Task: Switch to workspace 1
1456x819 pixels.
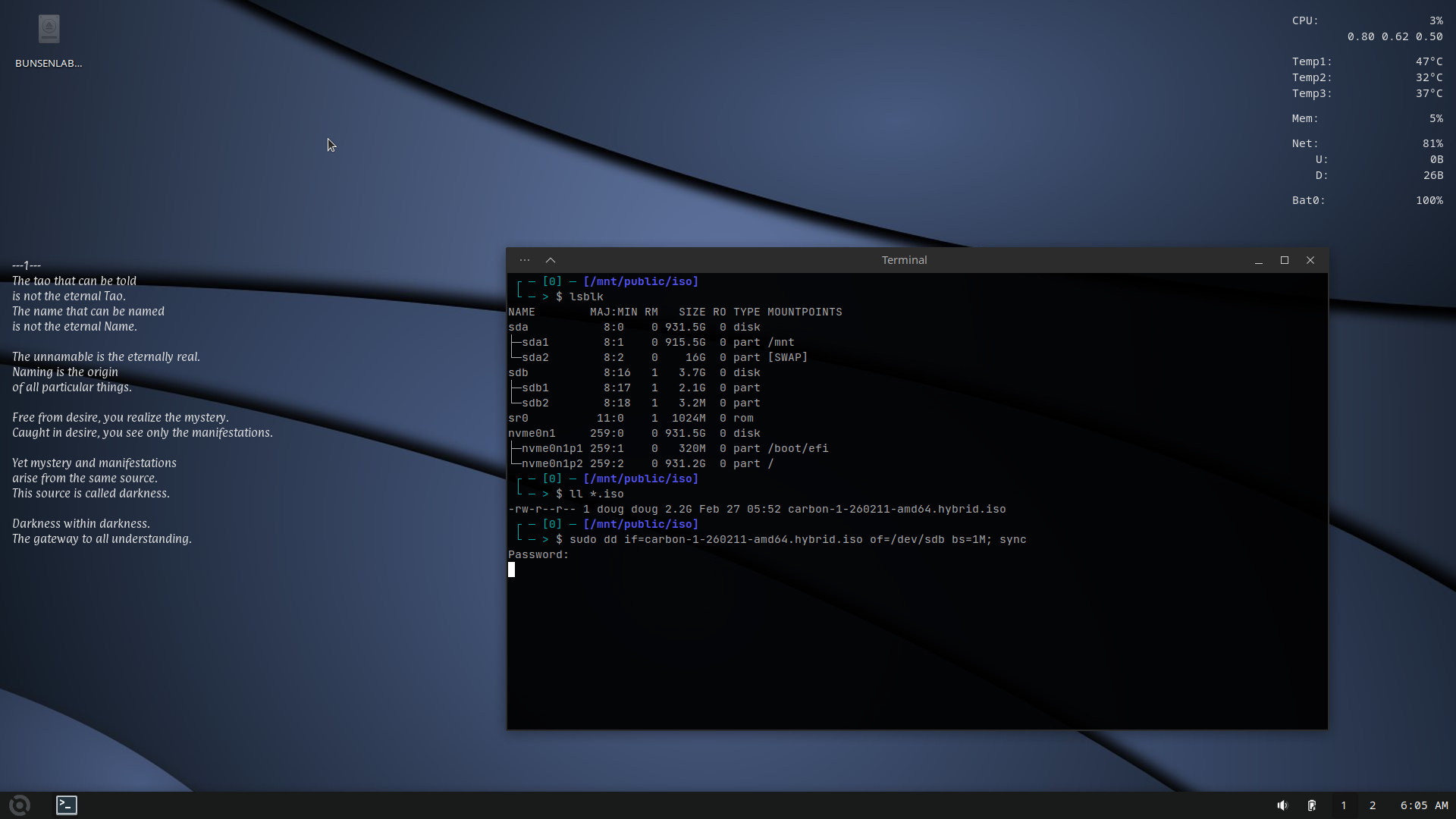Action: click(x=1343, y=805)
